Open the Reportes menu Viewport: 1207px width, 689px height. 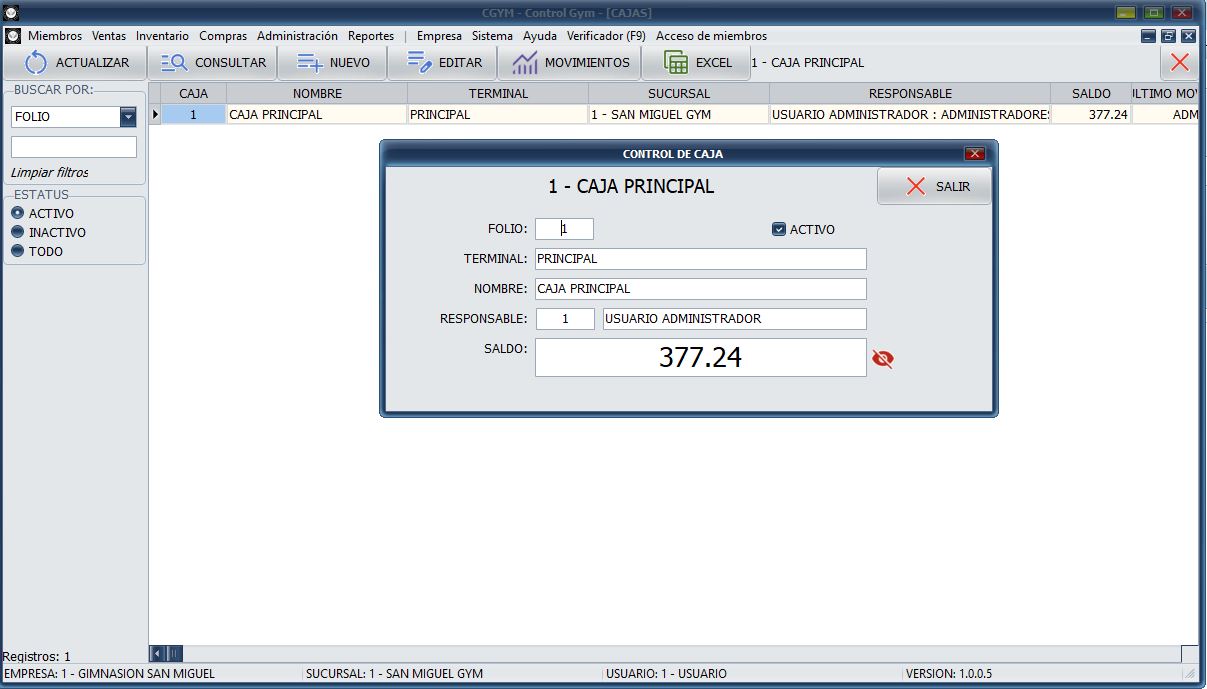point(371,36)
